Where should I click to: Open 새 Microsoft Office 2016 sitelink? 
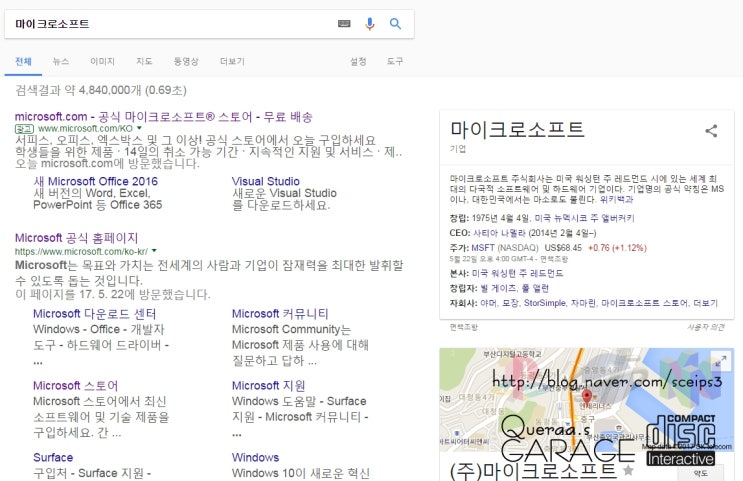[96, 181]
